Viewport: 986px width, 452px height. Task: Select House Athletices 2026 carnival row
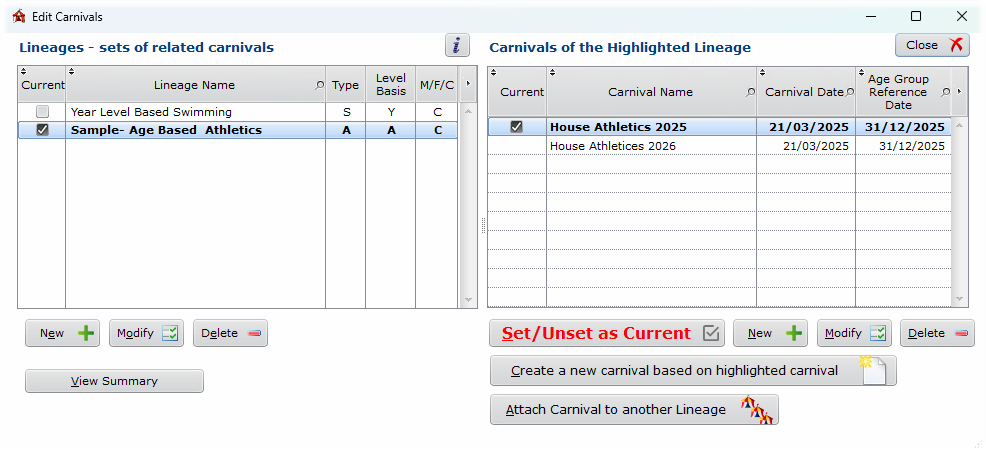[650, 146]
